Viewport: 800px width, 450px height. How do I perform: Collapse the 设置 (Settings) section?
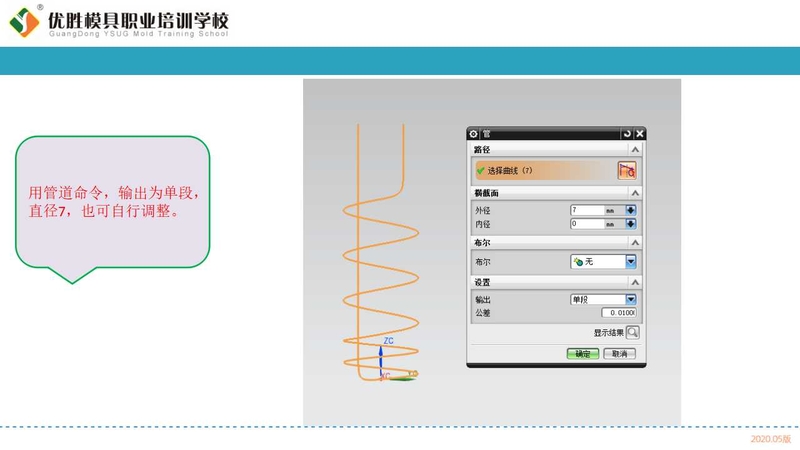635,282
